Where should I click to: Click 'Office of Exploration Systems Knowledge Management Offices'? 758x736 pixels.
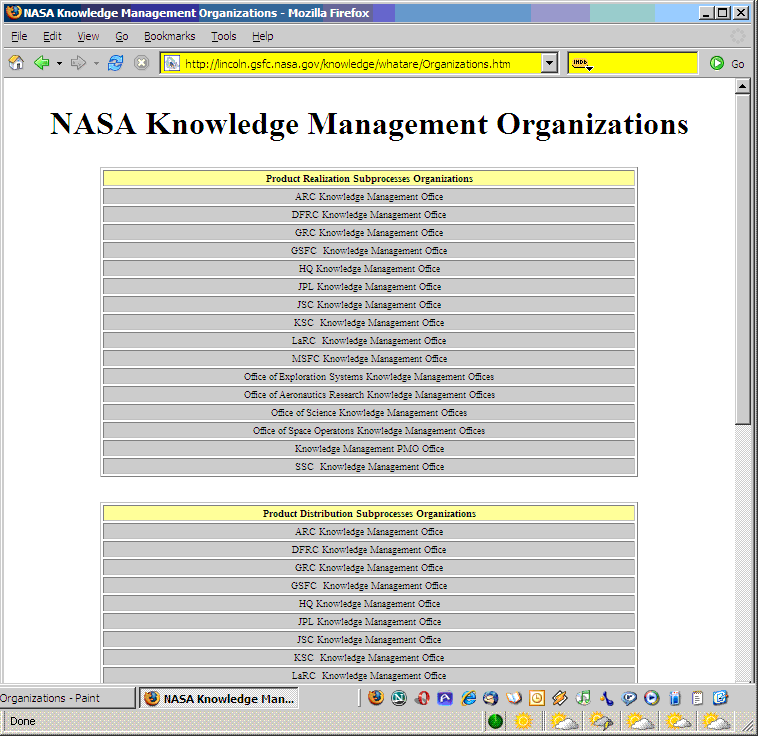tap(369, 377)
